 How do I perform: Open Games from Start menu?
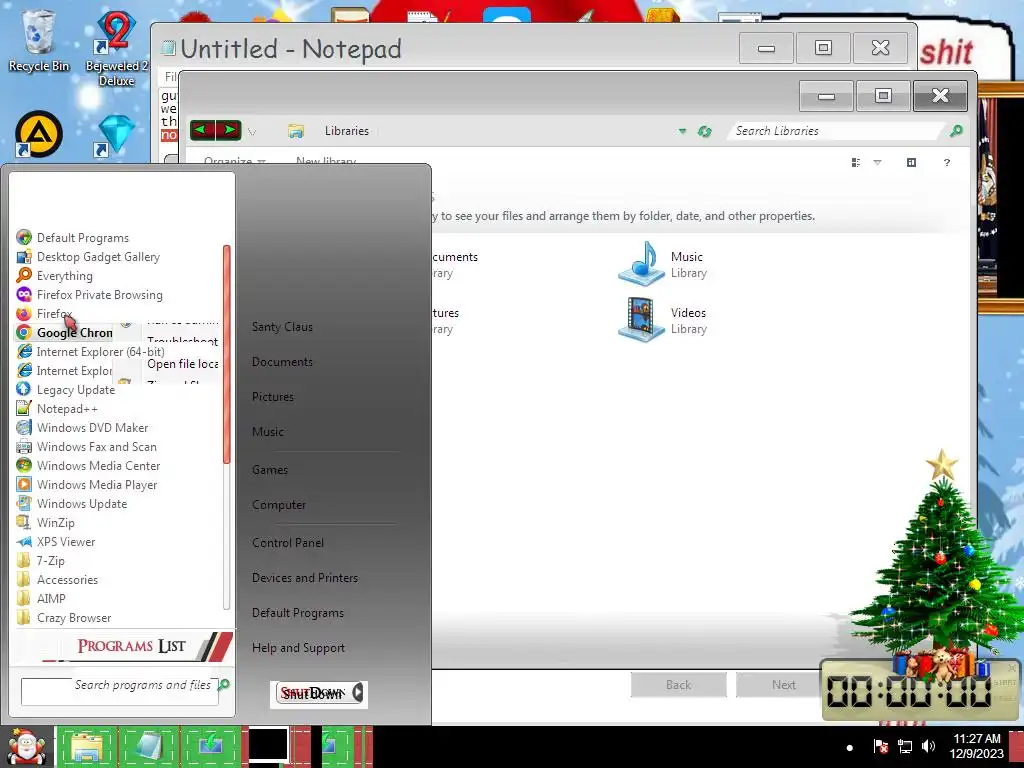270,470
